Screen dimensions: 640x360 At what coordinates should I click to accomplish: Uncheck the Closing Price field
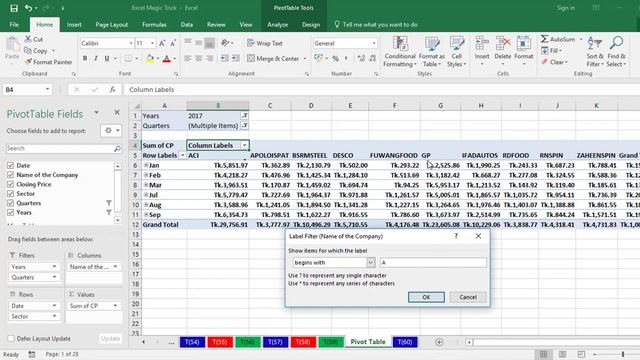click(11, 184)
